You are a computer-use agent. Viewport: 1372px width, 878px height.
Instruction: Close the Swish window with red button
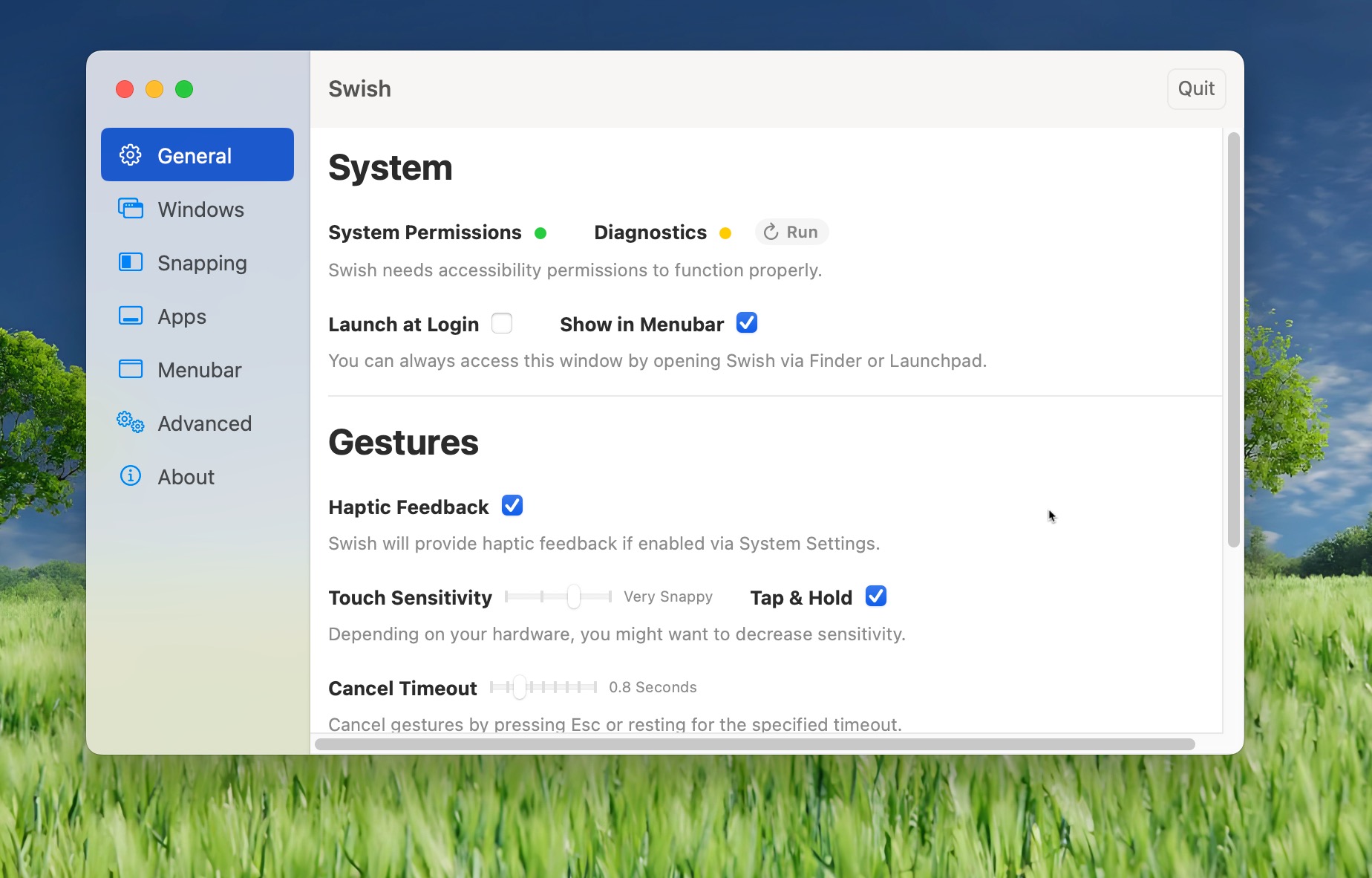pos(125,89)
